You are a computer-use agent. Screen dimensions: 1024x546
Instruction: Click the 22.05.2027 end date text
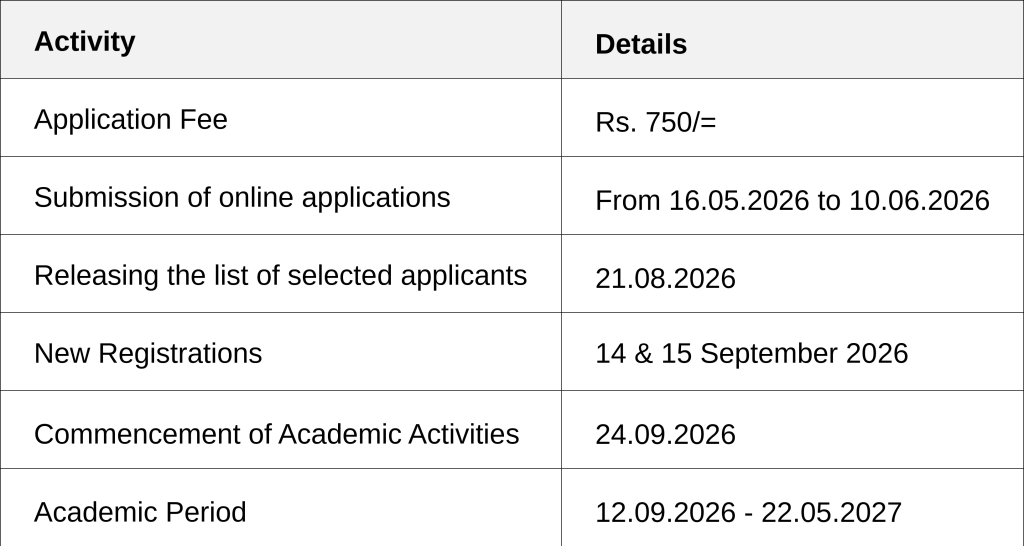pos(831,512)
